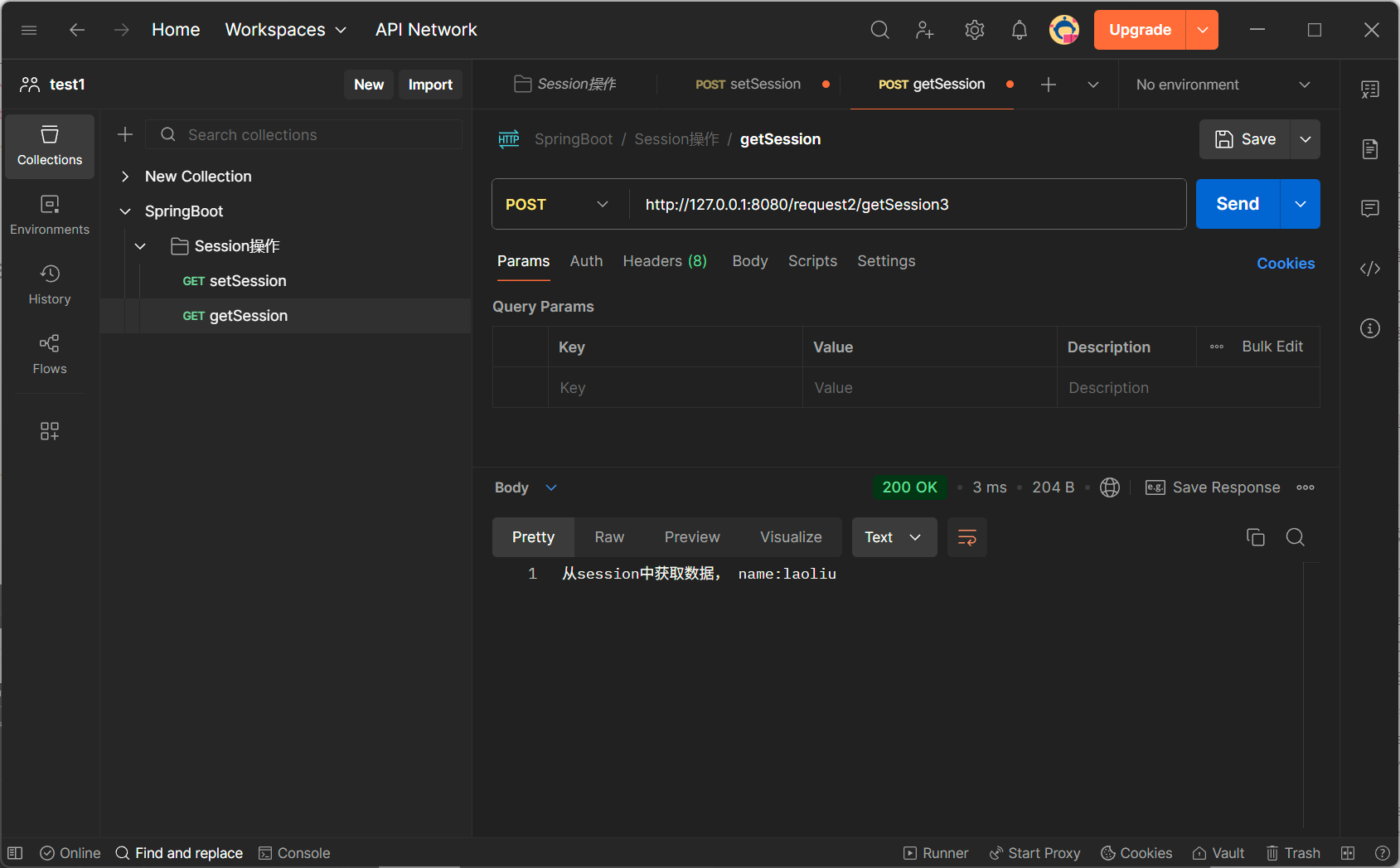Image resolution: width=1400 pixels, height=868 pixels.
Task: Open the notifications bell
Action: coord(1020,30)
